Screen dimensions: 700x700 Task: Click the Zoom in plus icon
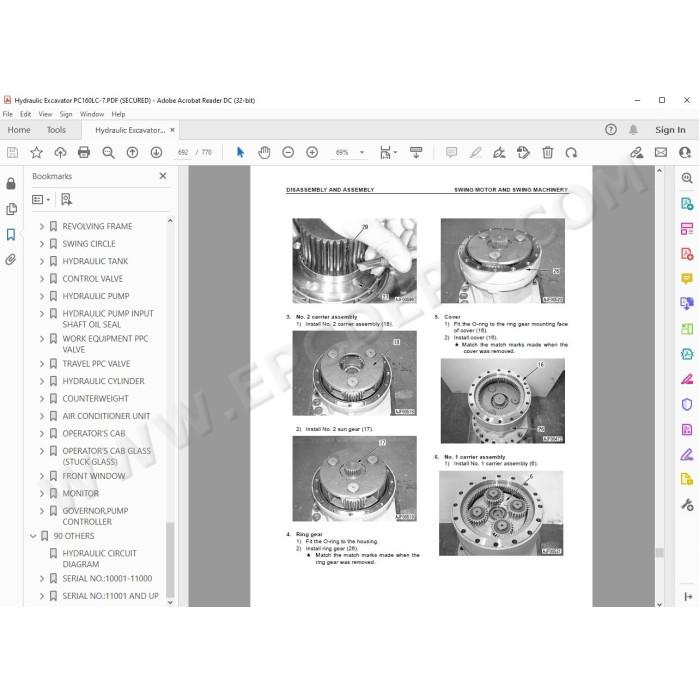click(312, 152)
